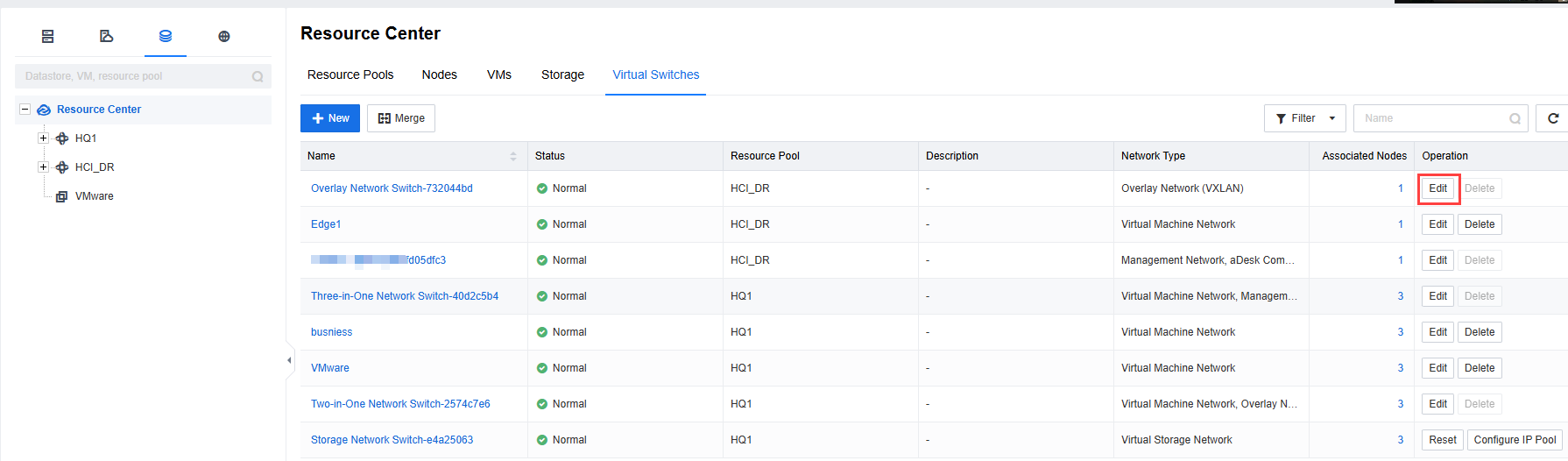Screen dimensions: 1568x461
Task: Switch to VMs tab
Action: (x=499, y=74)
